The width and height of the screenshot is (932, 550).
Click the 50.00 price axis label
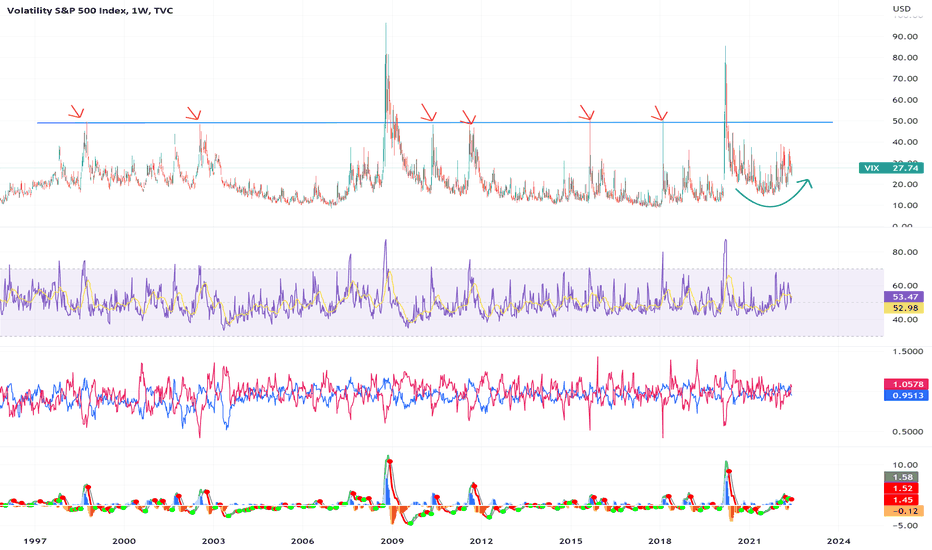(904, 121)
